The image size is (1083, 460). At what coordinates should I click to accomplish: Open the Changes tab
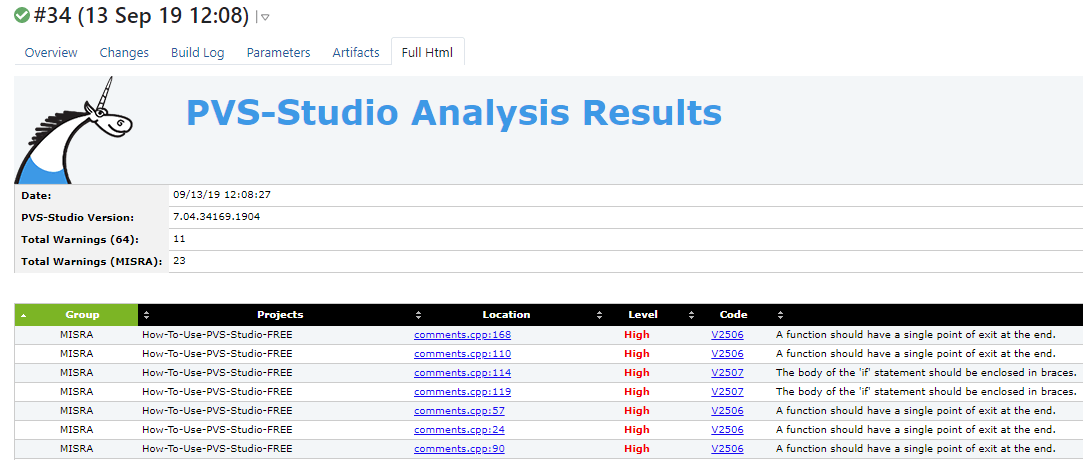(124, 52)
